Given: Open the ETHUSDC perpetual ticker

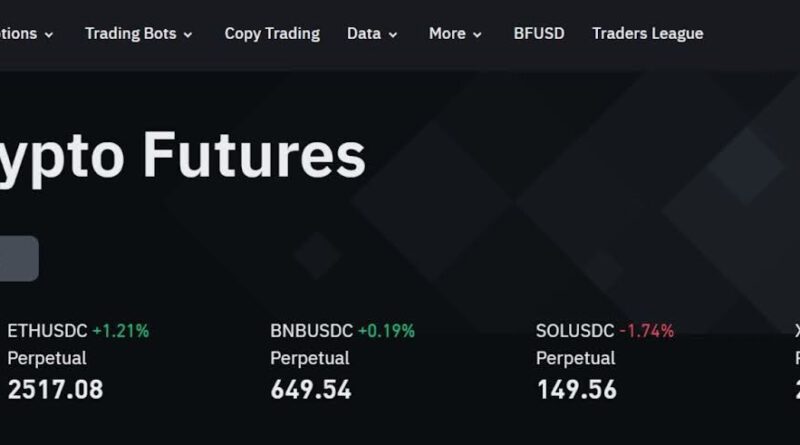Looking at the screenshot, I should [47, 330].
